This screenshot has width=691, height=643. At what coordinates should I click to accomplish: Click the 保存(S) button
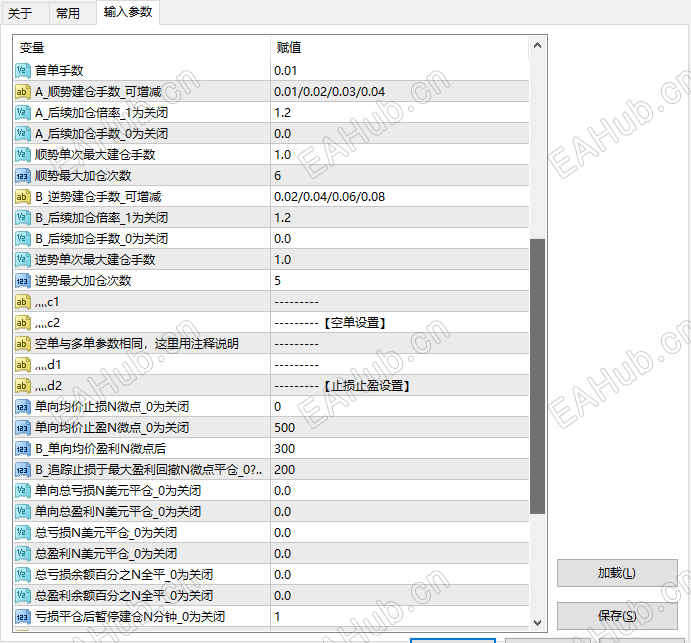pyautogui.click(x=617, y=616)
